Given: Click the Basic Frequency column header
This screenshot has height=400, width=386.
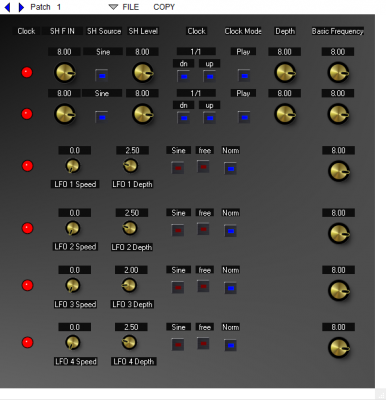Looking at the screenshot, I should [337, 31].
